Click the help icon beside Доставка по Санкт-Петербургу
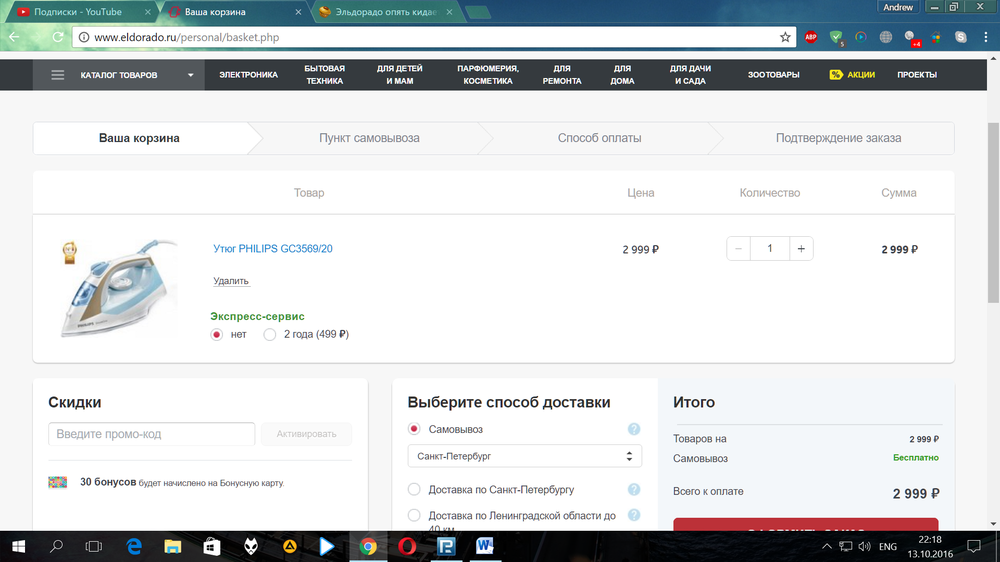 633,490
